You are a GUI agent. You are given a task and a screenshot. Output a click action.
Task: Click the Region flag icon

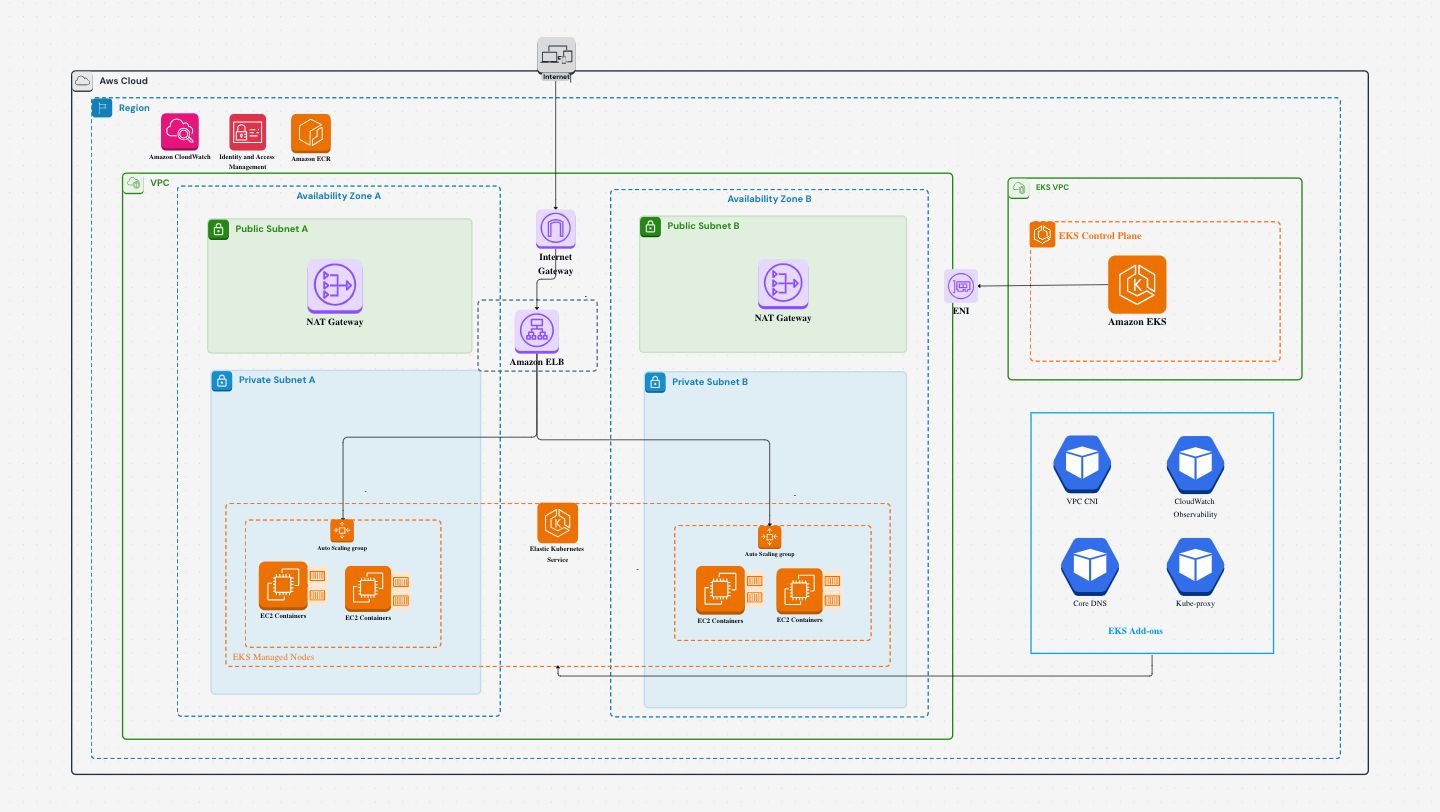click(x=102, y=108)
